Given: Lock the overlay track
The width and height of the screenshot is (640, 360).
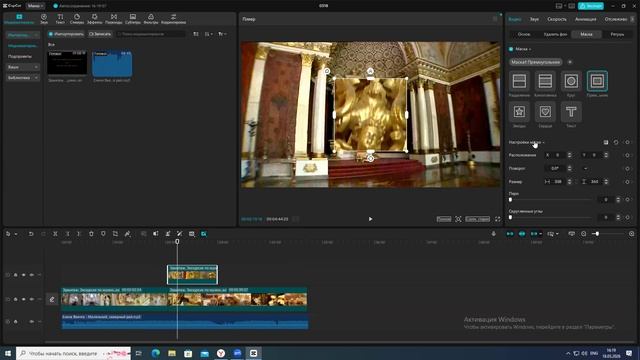Looking at the screenshot, I should click(16, 275).
